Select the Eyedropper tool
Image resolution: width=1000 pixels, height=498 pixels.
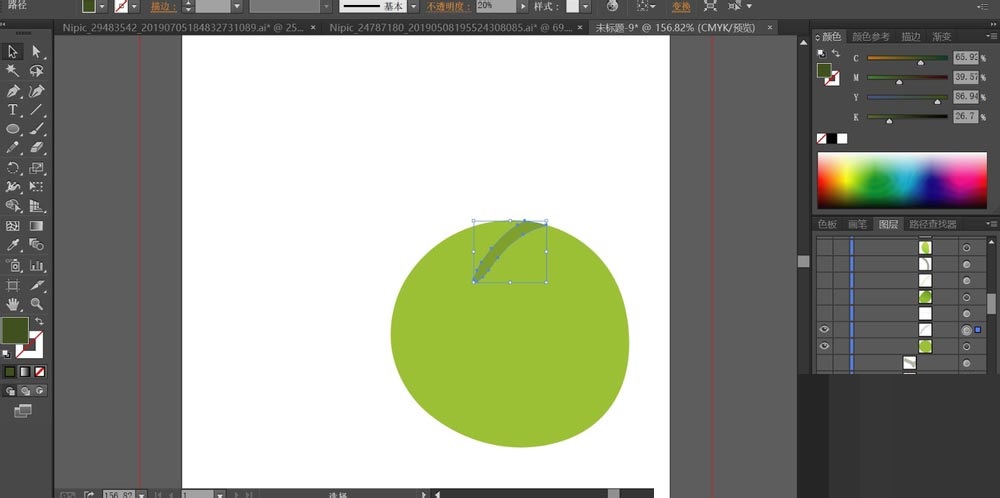point(13,245)
